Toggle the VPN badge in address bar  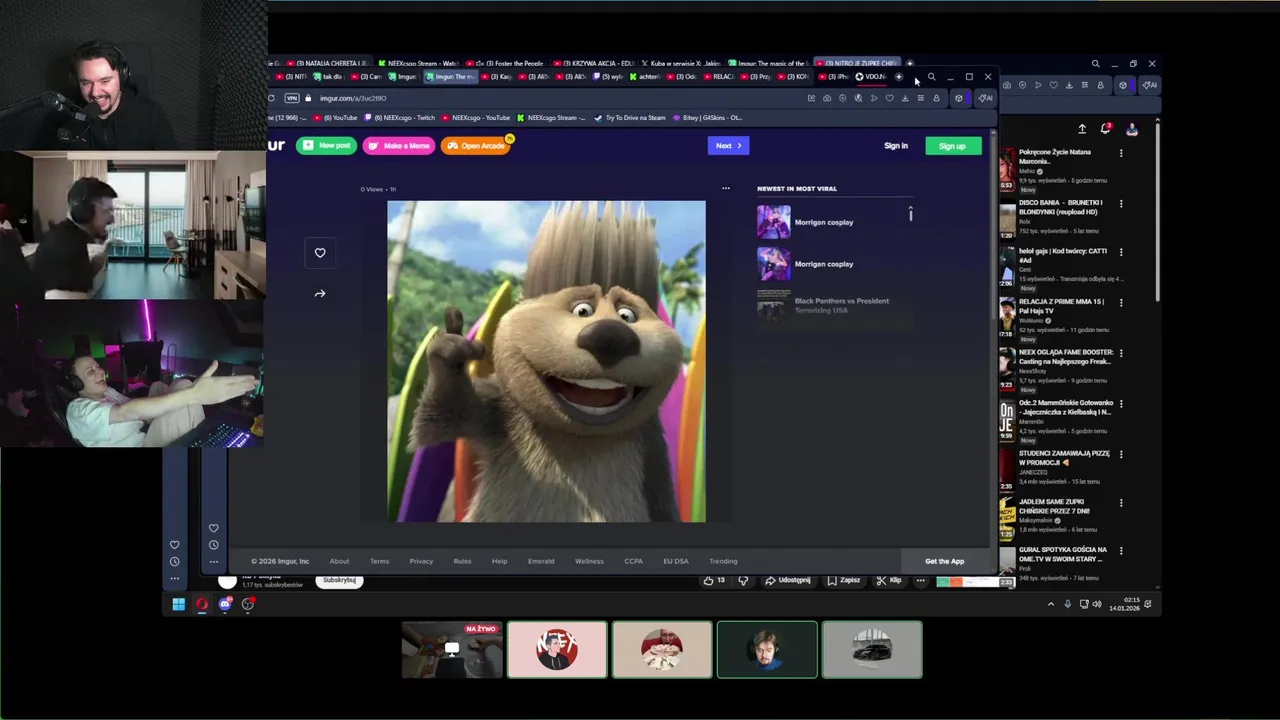coord(292,98)
